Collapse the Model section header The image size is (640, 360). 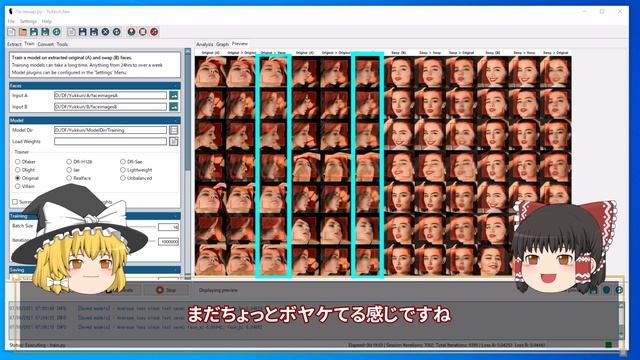point(95,120)
